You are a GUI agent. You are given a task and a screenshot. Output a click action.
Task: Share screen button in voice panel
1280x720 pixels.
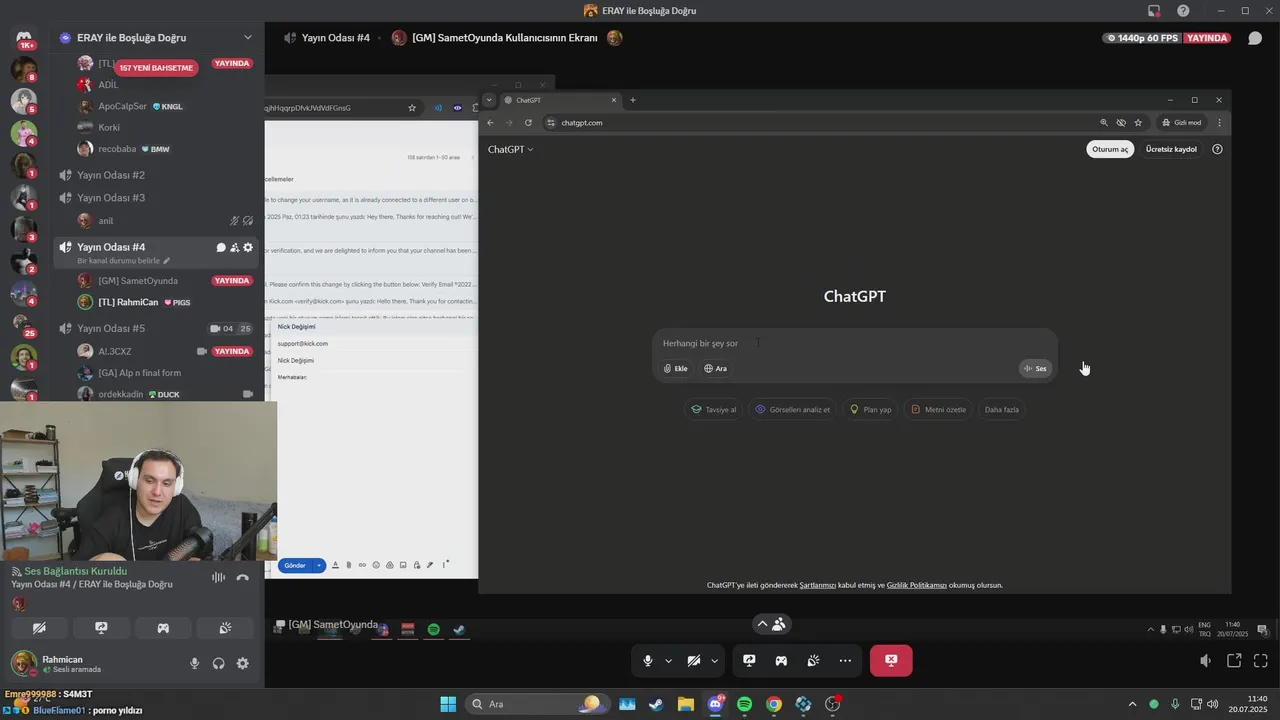pos(101,628)
